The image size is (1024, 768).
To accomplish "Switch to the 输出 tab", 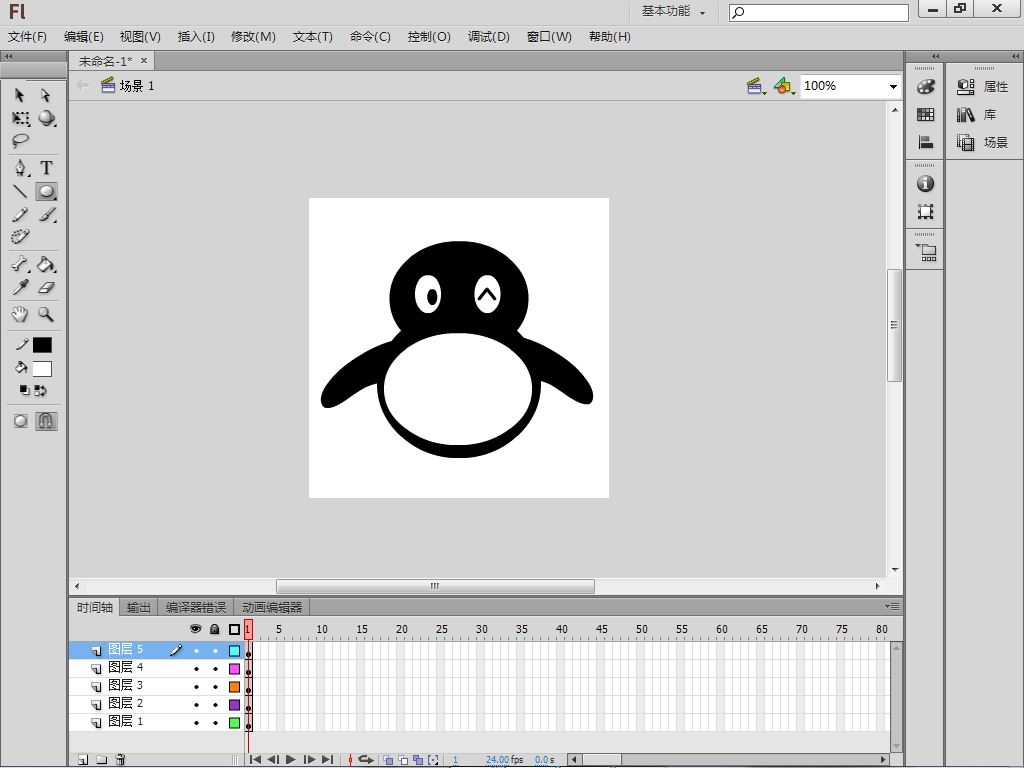I will click(x=138, y=607).
